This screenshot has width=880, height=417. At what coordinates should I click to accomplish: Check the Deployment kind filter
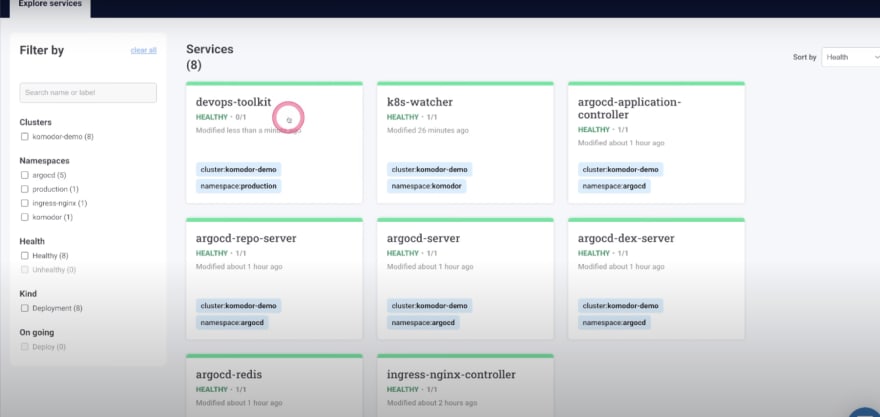pyautogui.click(x=25, y=308)
